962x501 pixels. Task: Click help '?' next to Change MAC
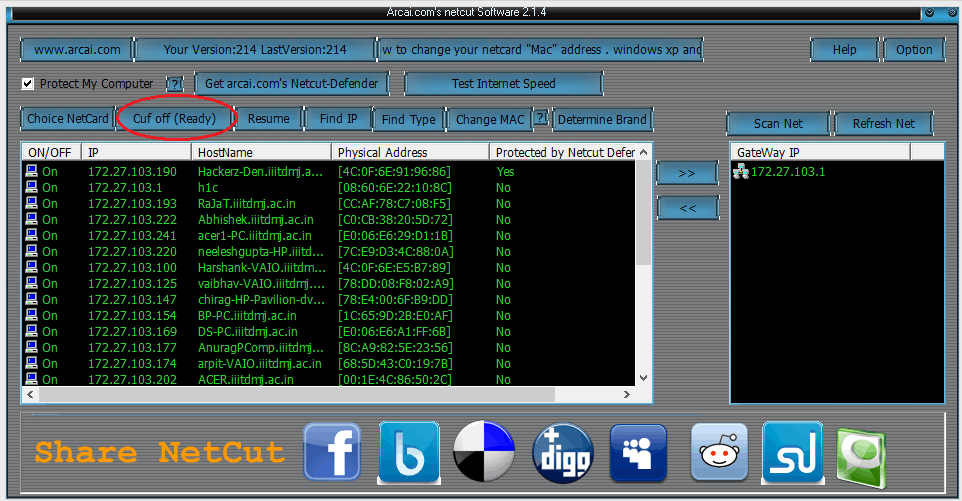(540, 117)
